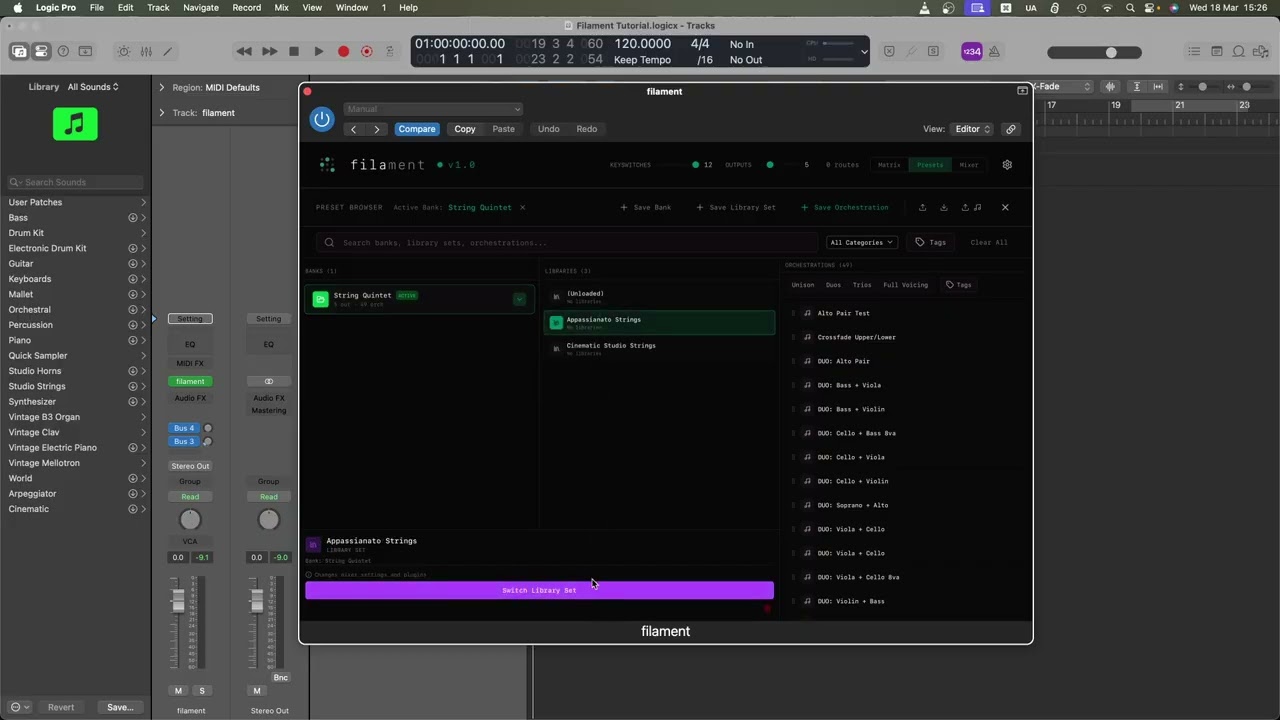Viewport: 1280px width, 720px height.
Task: Expand the Region MIDI Defaults section
Action: pos(161,87)
